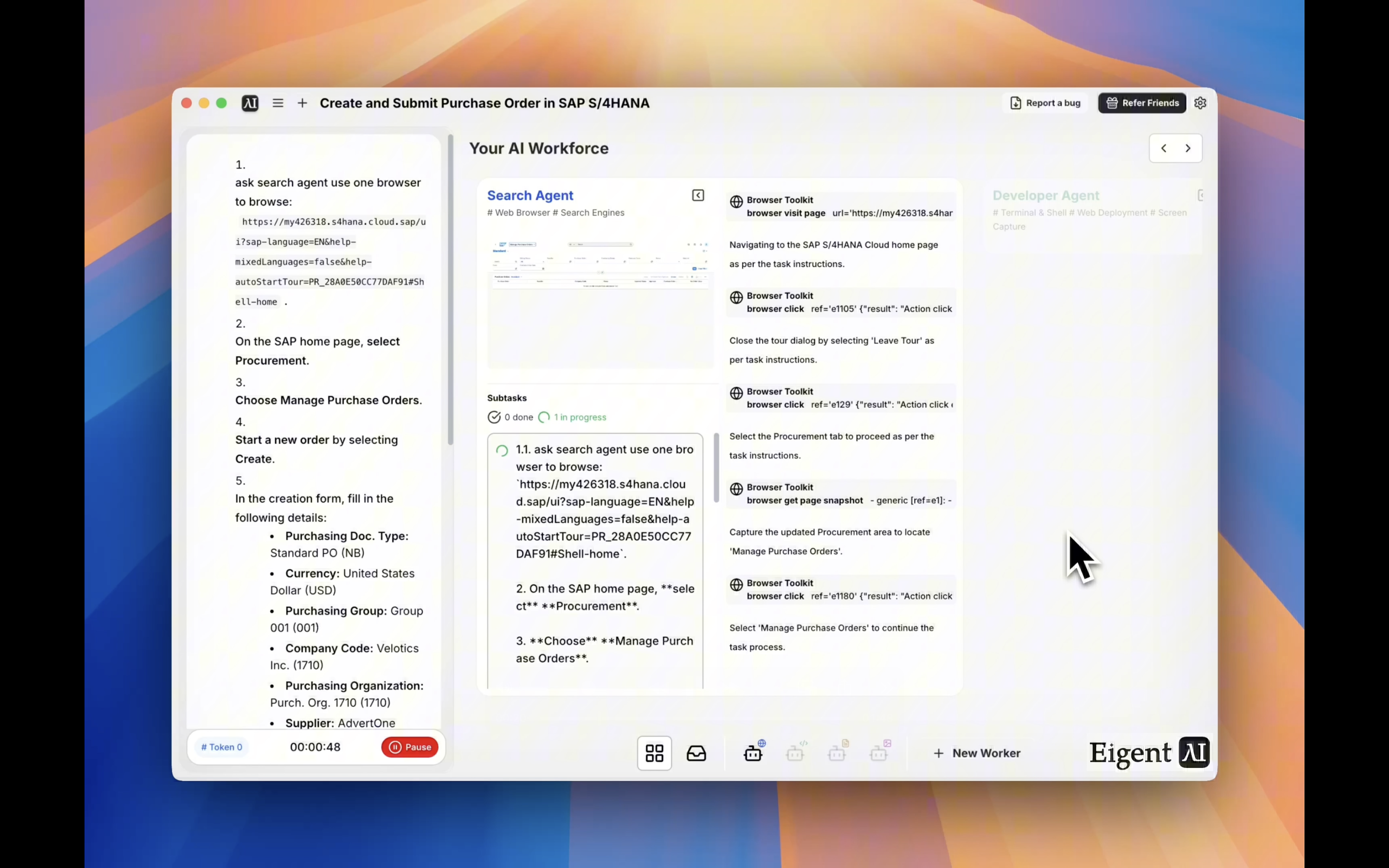Switch to the grid workforce view icon
This screenshot has width=1389, height=868.
pyautogui.click(x=655, y=753)
